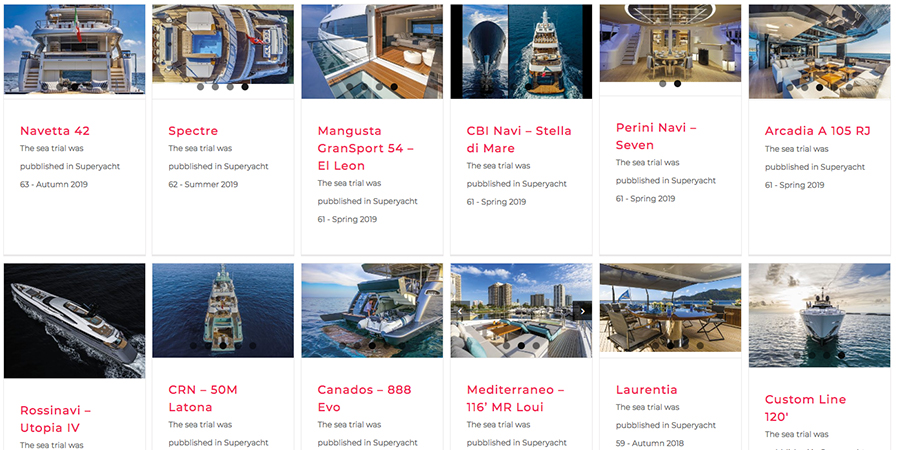Screen dimensions: 900x450
Task: Open CBI Navi – Stella di Mare title
Action: click(519, 139)
